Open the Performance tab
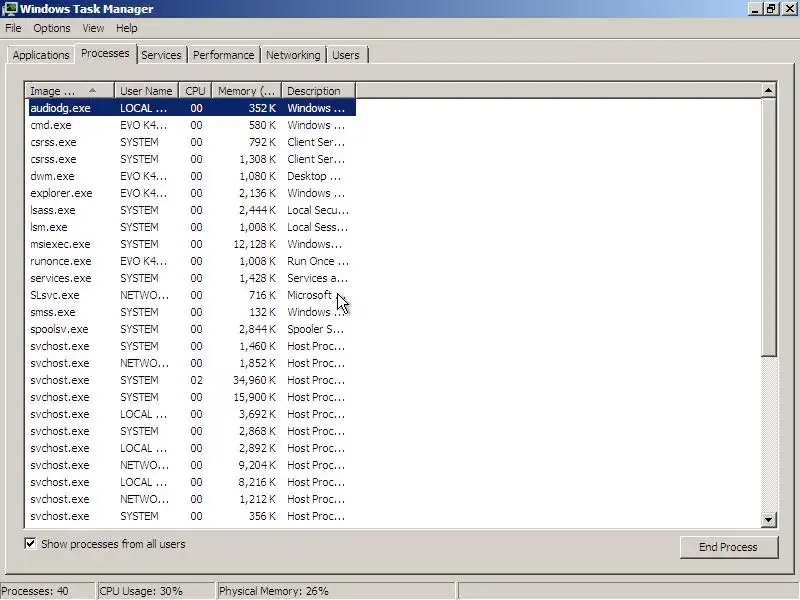 pyautogui.click(x=223, y=55)
